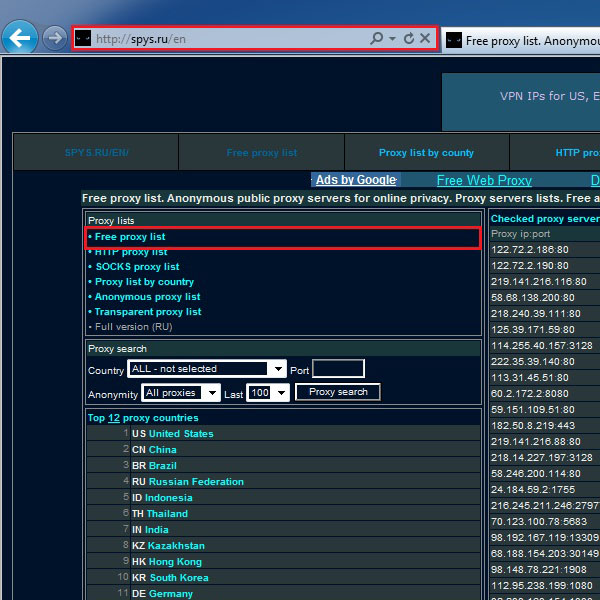The image size is (600, 600).
Task: Open the India proxy link
Action: tap(157, 530)
